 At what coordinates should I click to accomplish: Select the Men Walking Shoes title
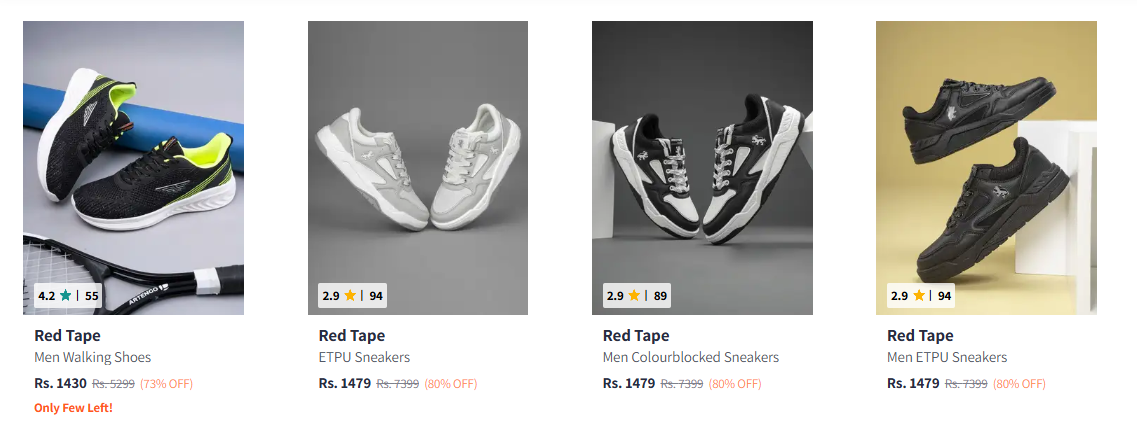92,357
